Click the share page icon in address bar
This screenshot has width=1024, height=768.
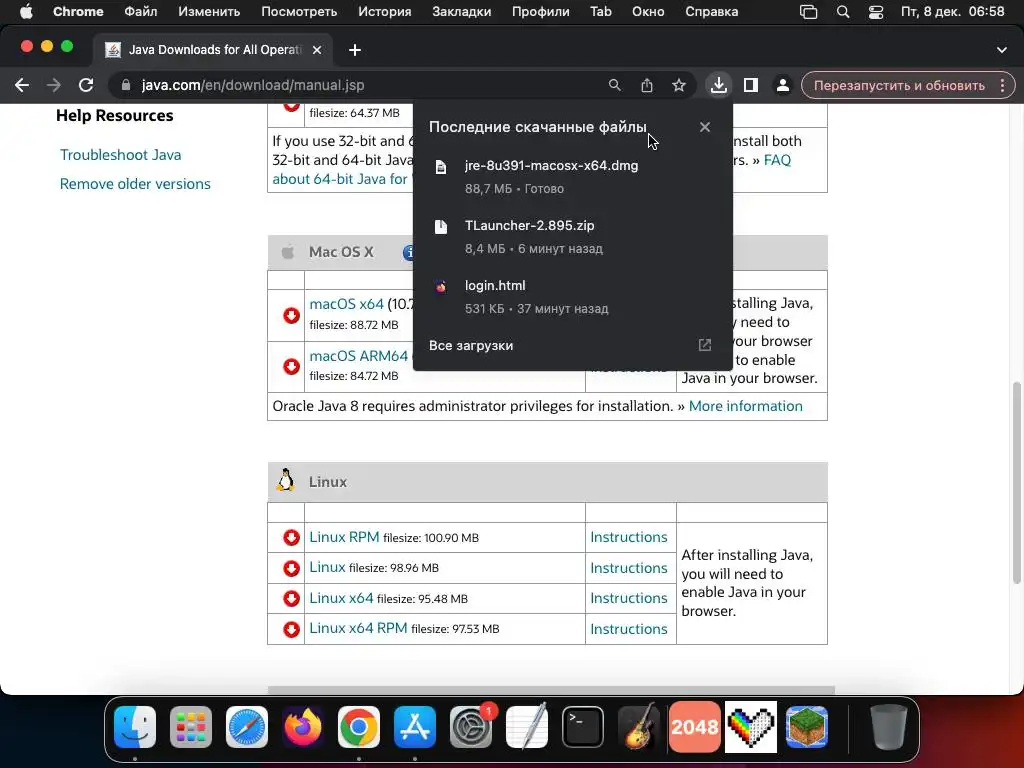point(647,85)
